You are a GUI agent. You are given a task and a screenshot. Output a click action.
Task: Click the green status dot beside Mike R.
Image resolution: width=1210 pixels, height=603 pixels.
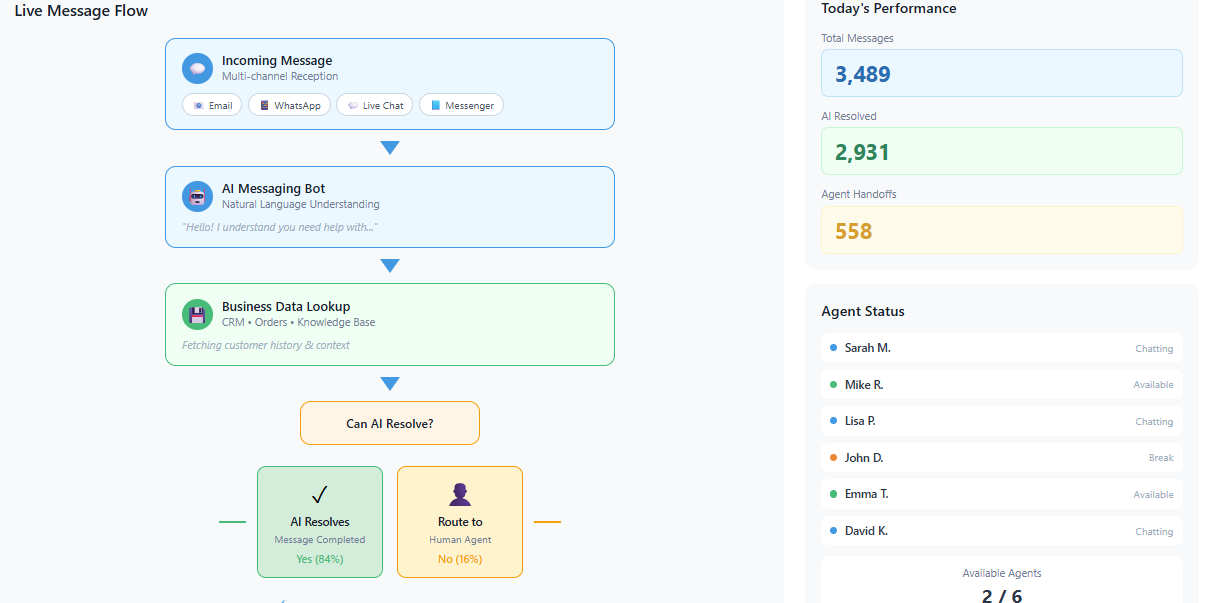pyautogui.click(x=833, y=384)
